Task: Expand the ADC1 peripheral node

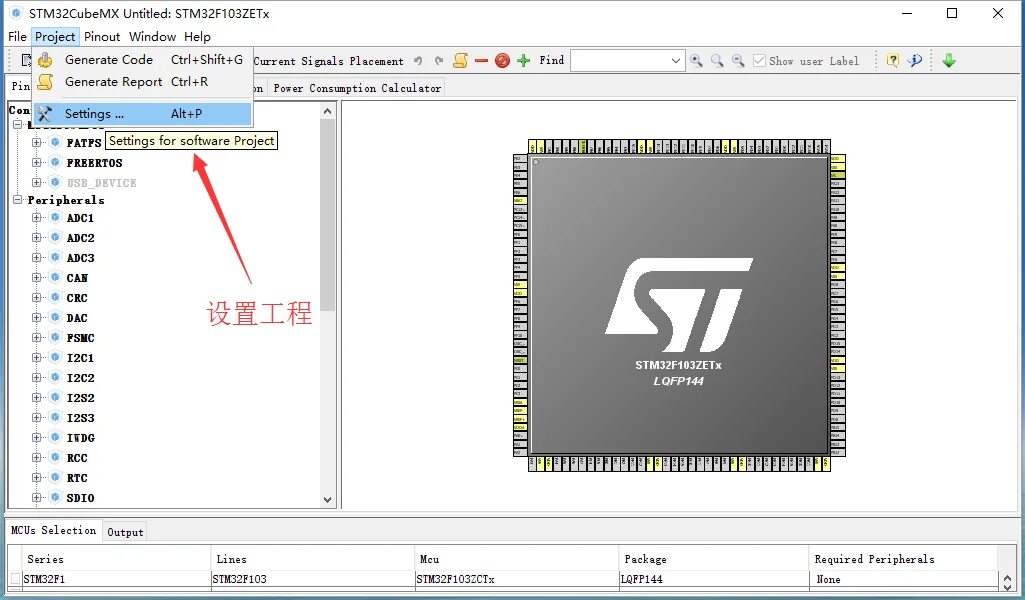Action: click(x=37, y=218)
